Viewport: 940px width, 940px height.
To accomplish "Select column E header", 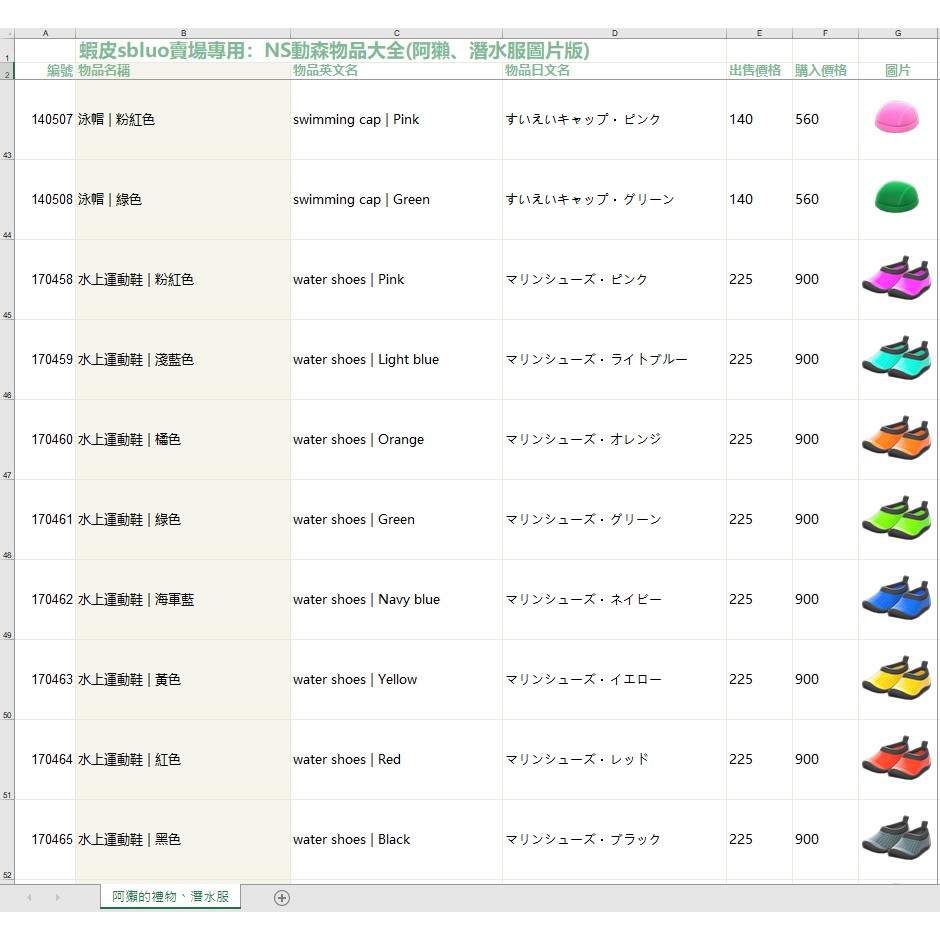I will (760, 34).
